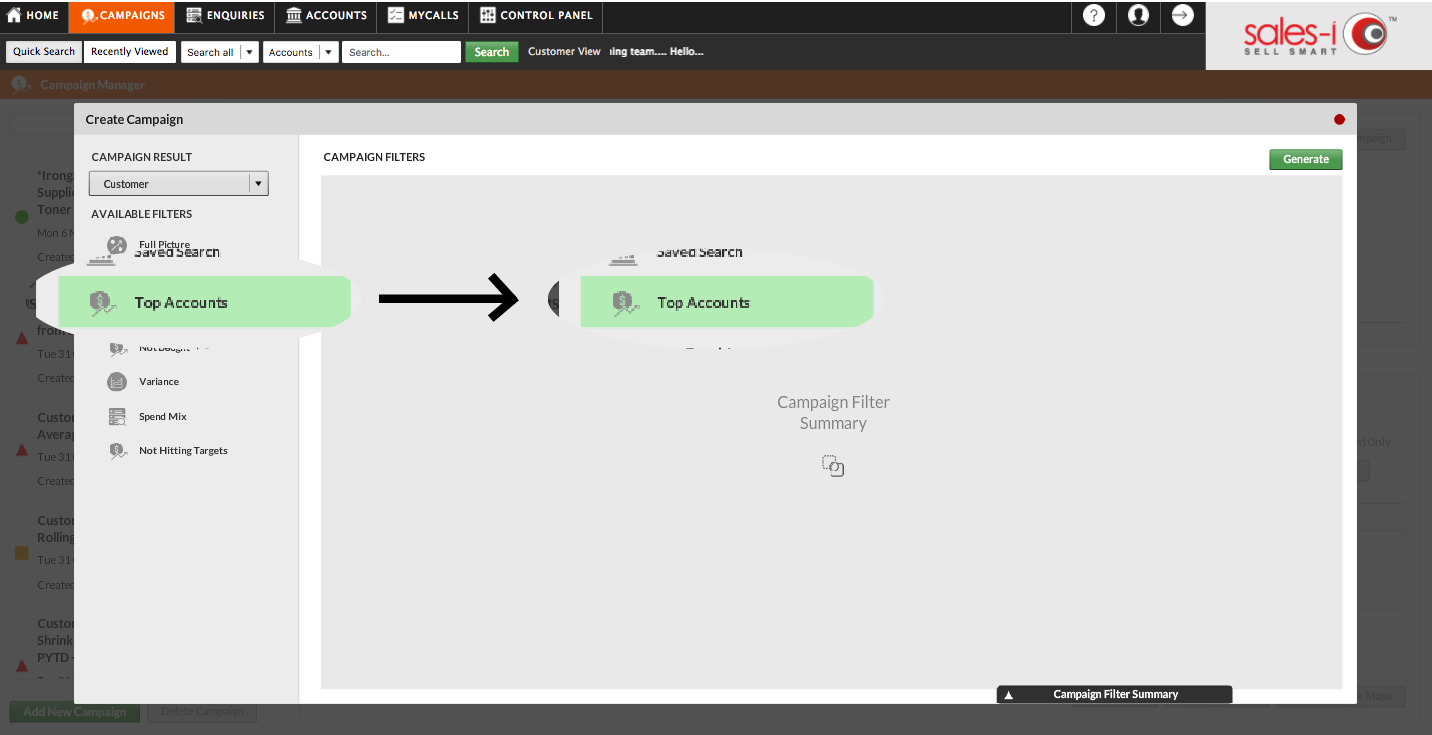Click the sales-i logo
Screen dimensions: 1432x735
click(x=1318, y=35)
